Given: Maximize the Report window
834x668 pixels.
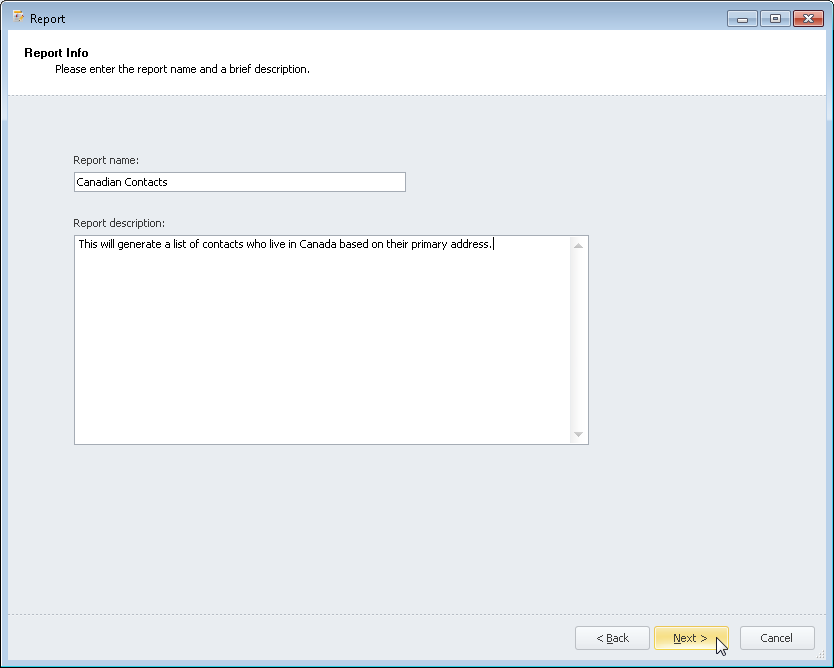Looking at the screenshot, I should 775,18.
